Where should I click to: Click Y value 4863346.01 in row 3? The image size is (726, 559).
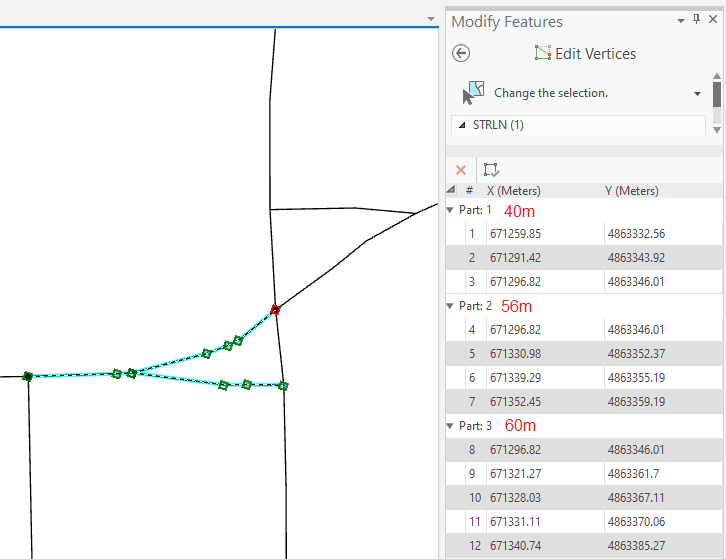[636, 282]
